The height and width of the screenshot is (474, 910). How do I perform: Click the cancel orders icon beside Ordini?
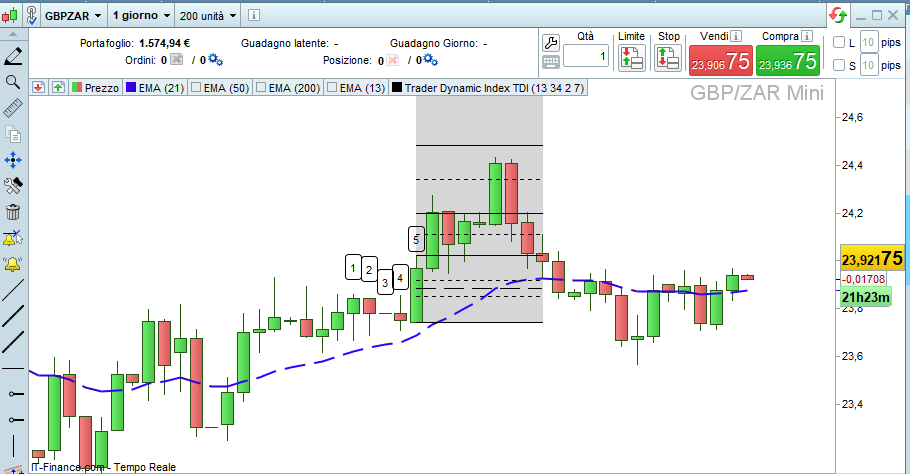click(177, 60)
